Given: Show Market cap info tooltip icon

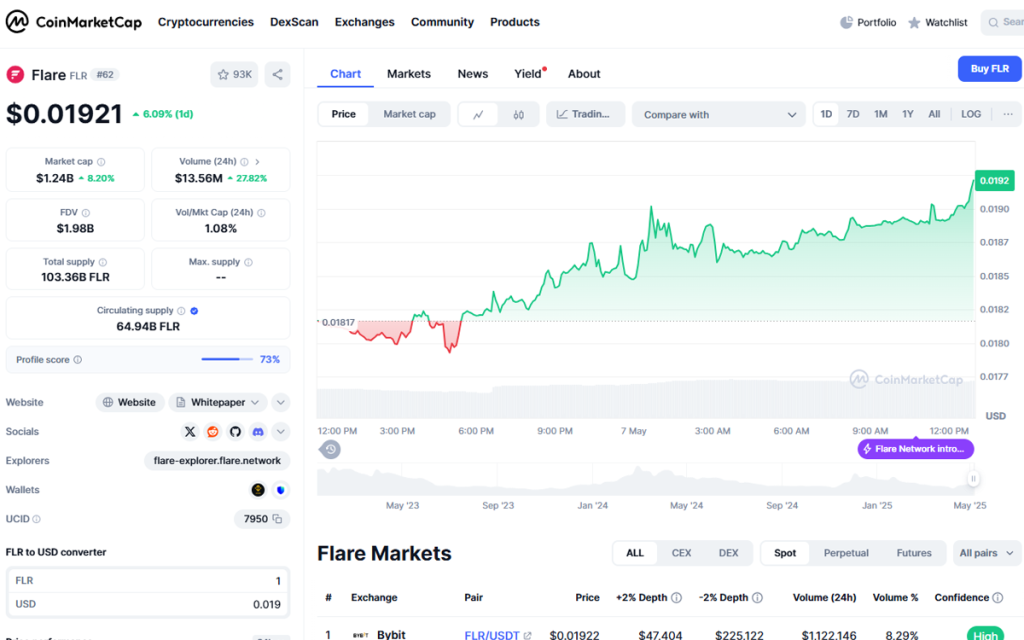Looking at the screenshot, I should [101, 162].
